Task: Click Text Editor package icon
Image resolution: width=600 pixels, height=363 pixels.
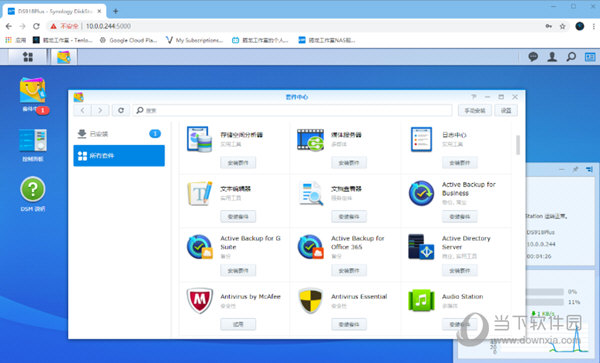Action: coord(199,193)
